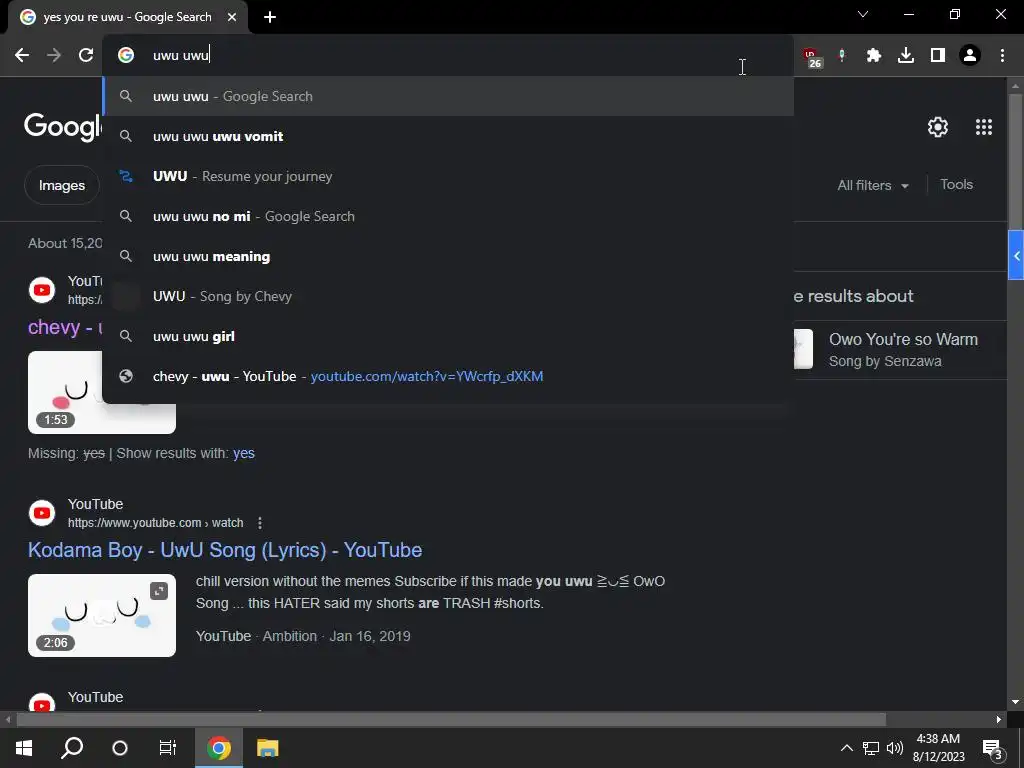Open 'Kodama Boy - UwU Song (Lyrics)' result
Viewport: 1024px width, 768px height.
(x=225, y=551)
